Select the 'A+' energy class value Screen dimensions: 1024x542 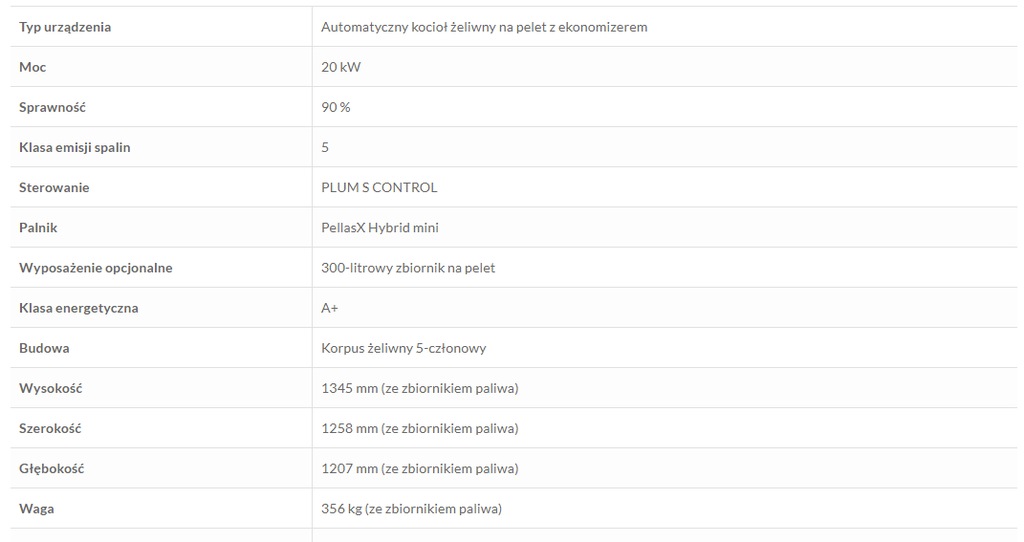(x=330, y=308)
